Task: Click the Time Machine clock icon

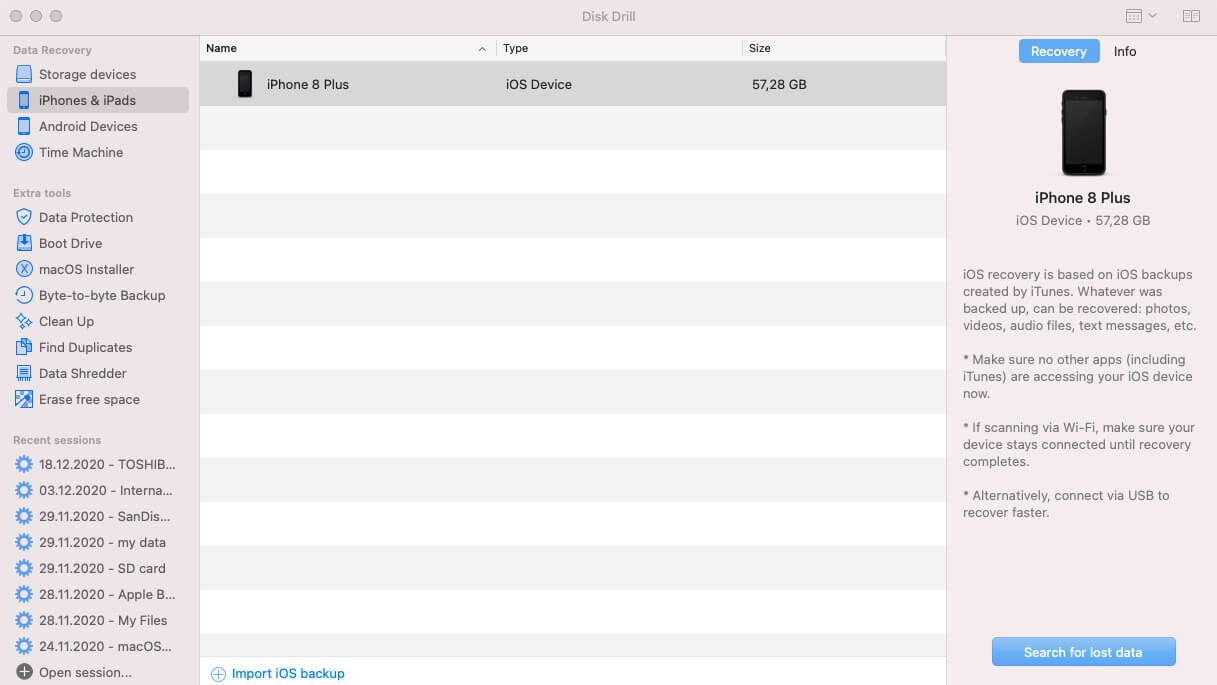Action: 24,152
